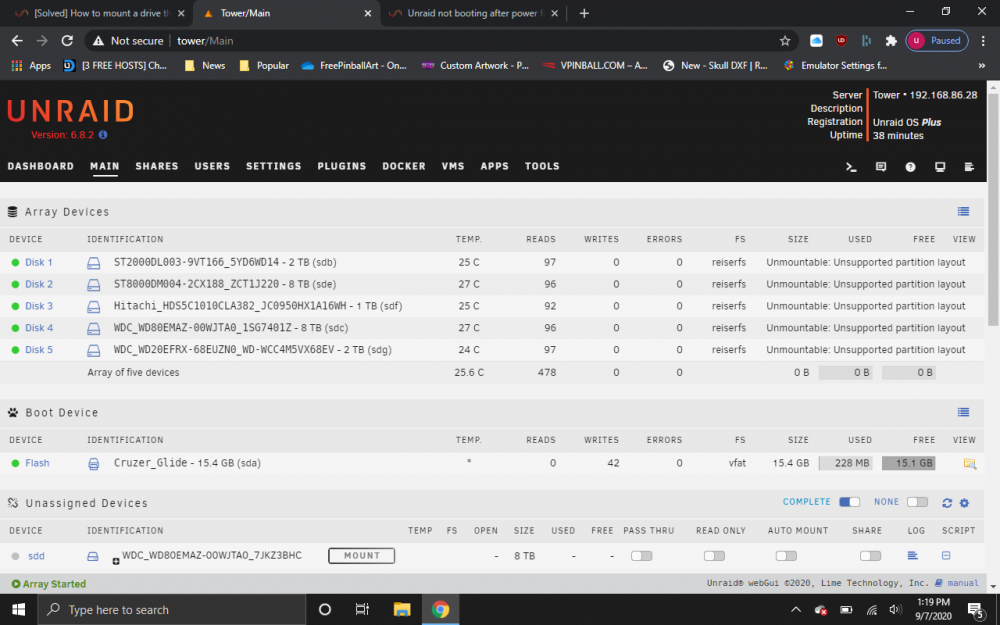Open the DASHBOARD menu

pos(41,166)
